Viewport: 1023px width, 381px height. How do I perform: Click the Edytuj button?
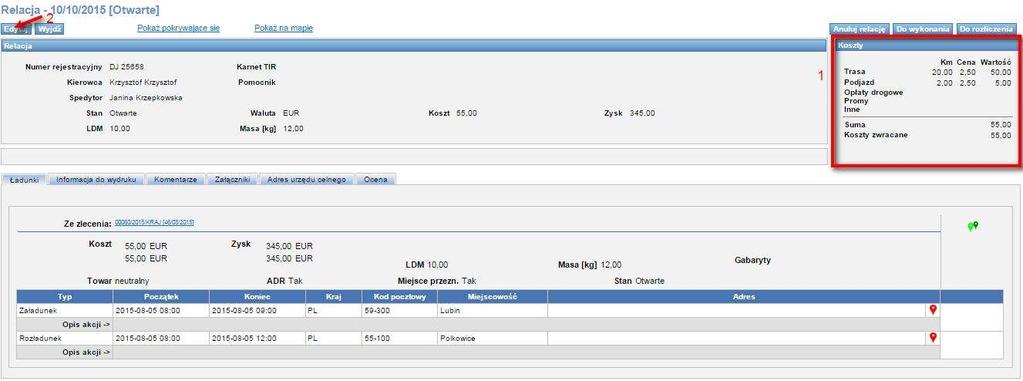pyautogui.click(x=16, y=29)
